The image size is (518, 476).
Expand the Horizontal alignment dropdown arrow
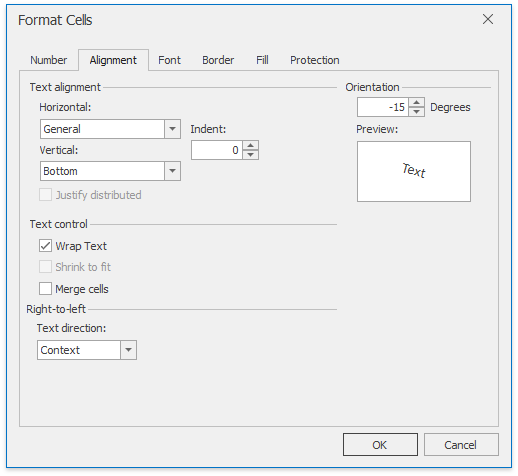click(172, 129)
